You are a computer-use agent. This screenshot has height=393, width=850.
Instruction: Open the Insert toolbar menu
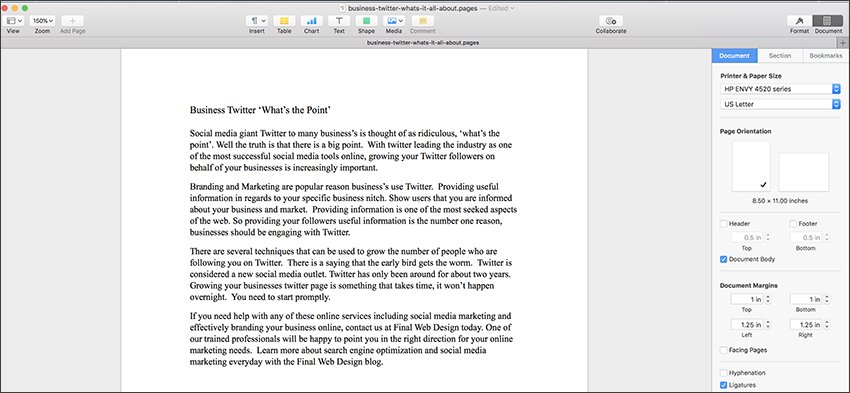coord(257,21)
